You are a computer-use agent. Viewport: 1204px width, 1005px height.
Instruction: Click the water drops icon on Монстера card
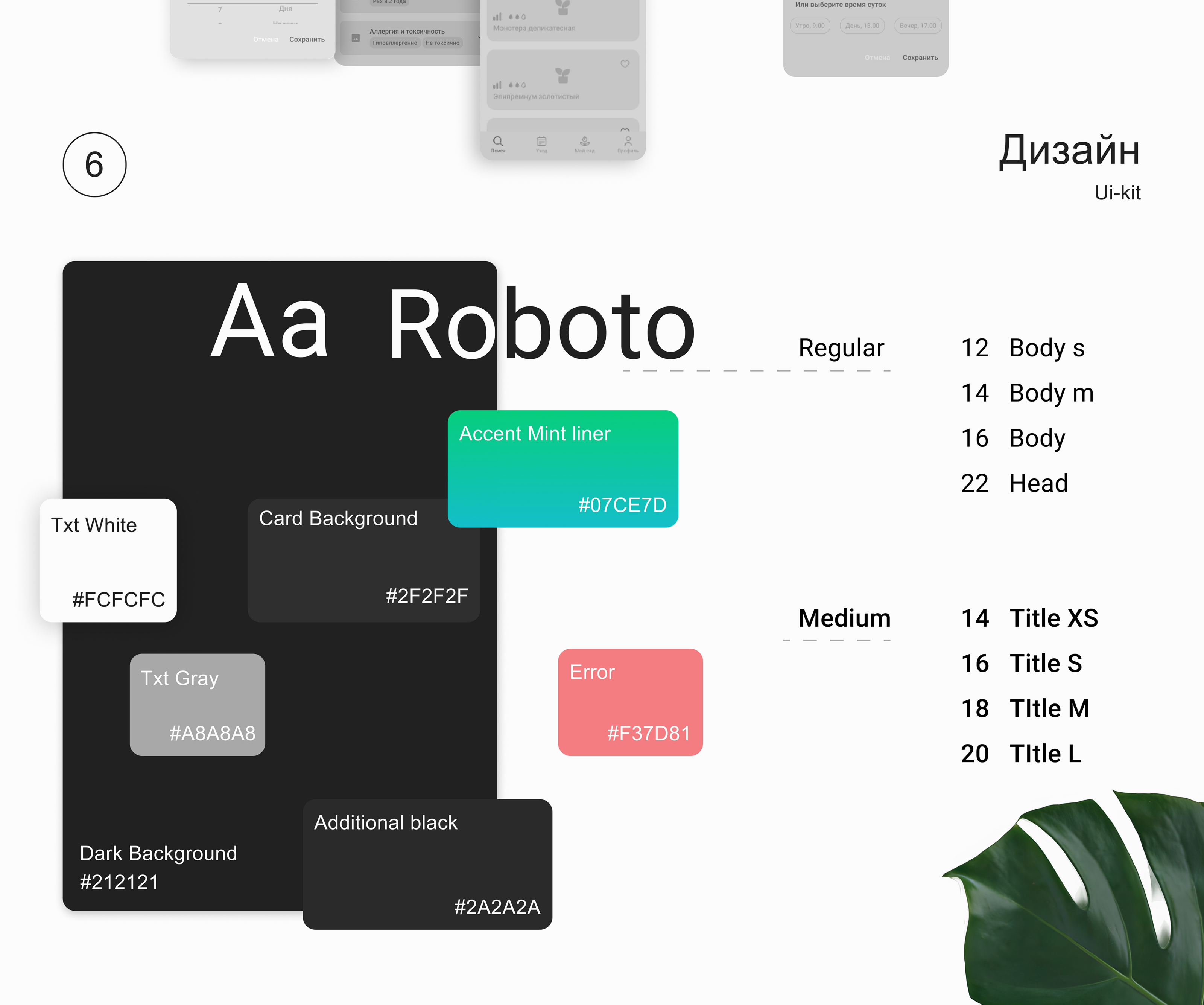pos(517,17)
